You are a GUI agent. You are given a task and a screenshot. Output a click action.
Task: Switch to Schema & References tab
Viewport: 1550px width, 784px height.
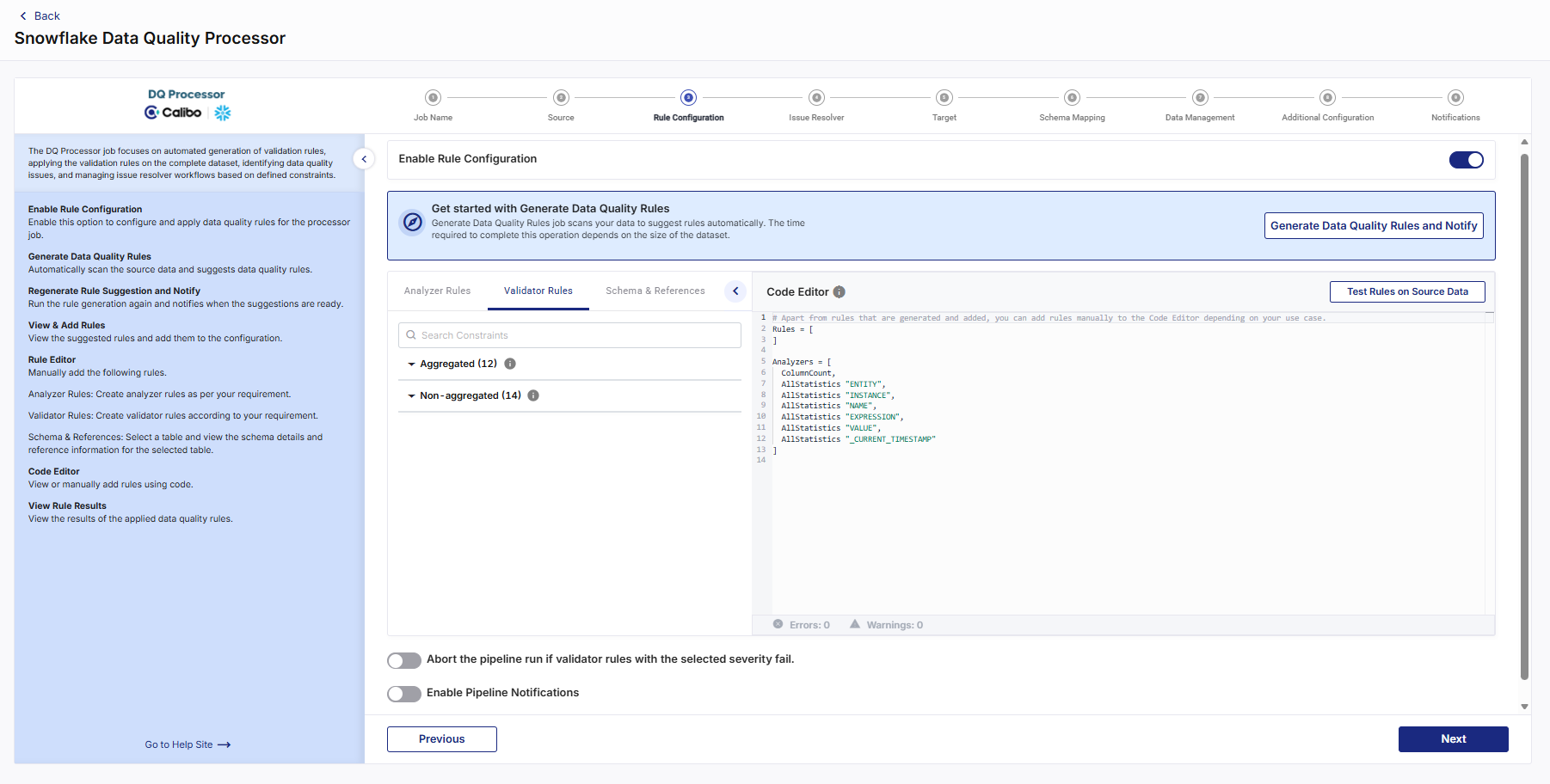pos(655,291)
